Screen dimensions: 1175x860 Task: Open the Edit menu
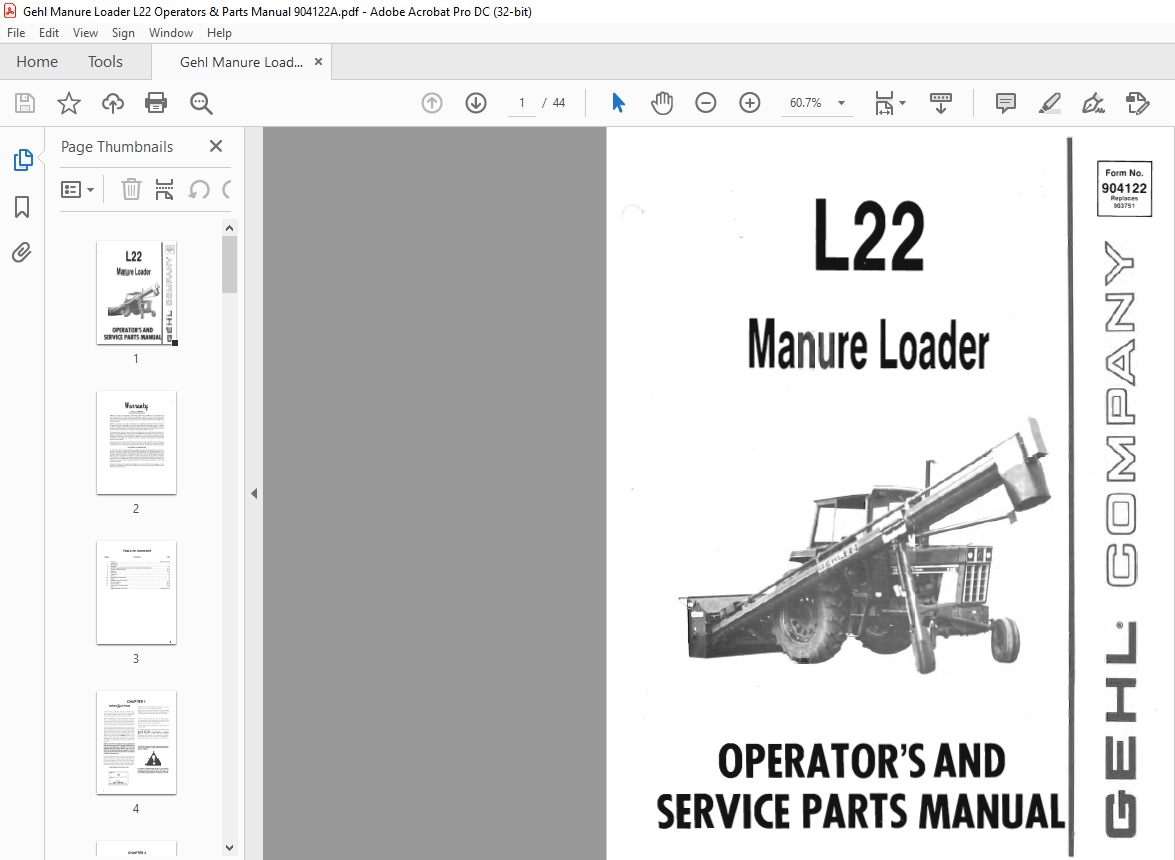click(49, 33)
